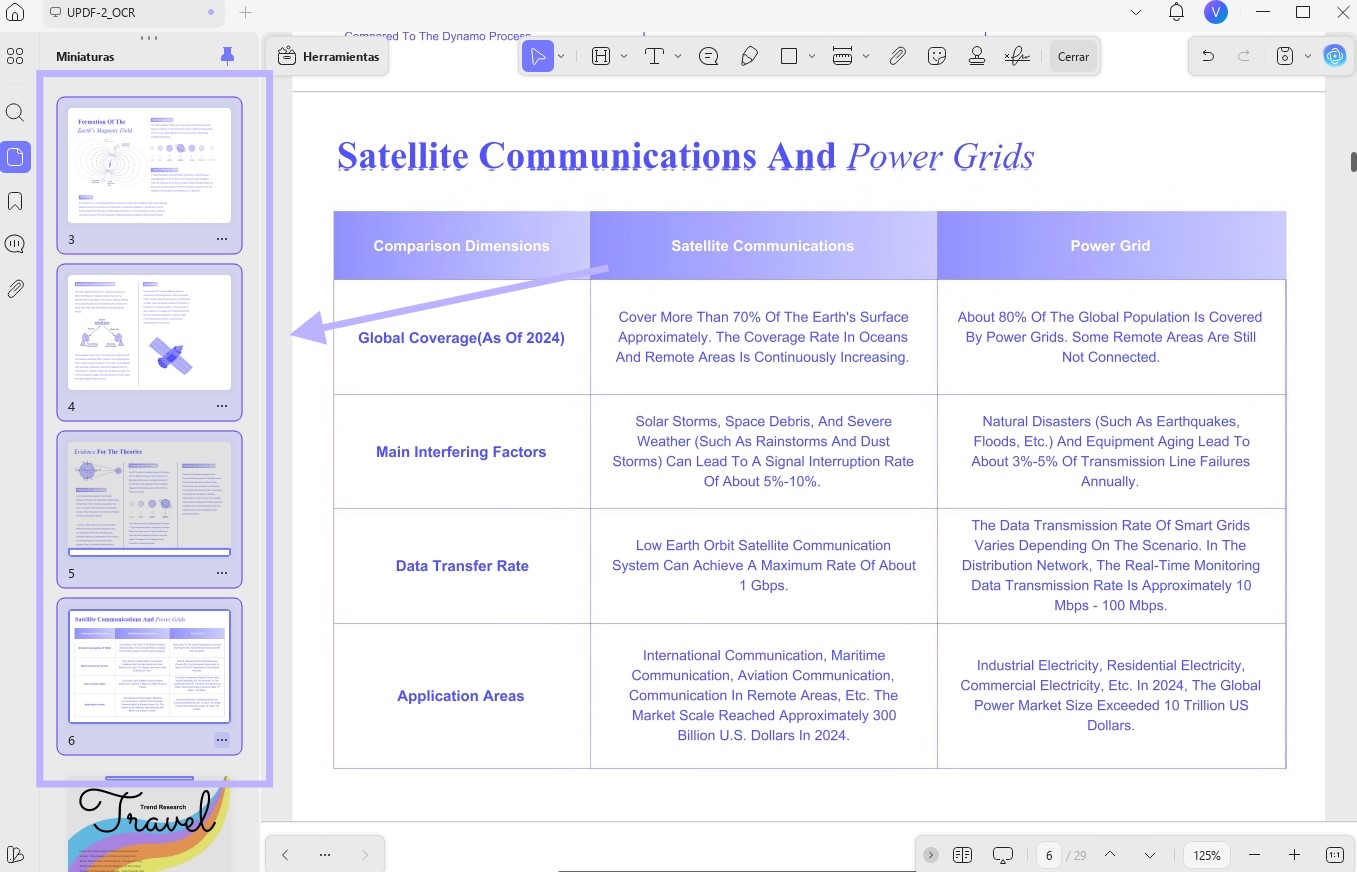
Task: Select the highlight text tool
Action: (601, 56)
